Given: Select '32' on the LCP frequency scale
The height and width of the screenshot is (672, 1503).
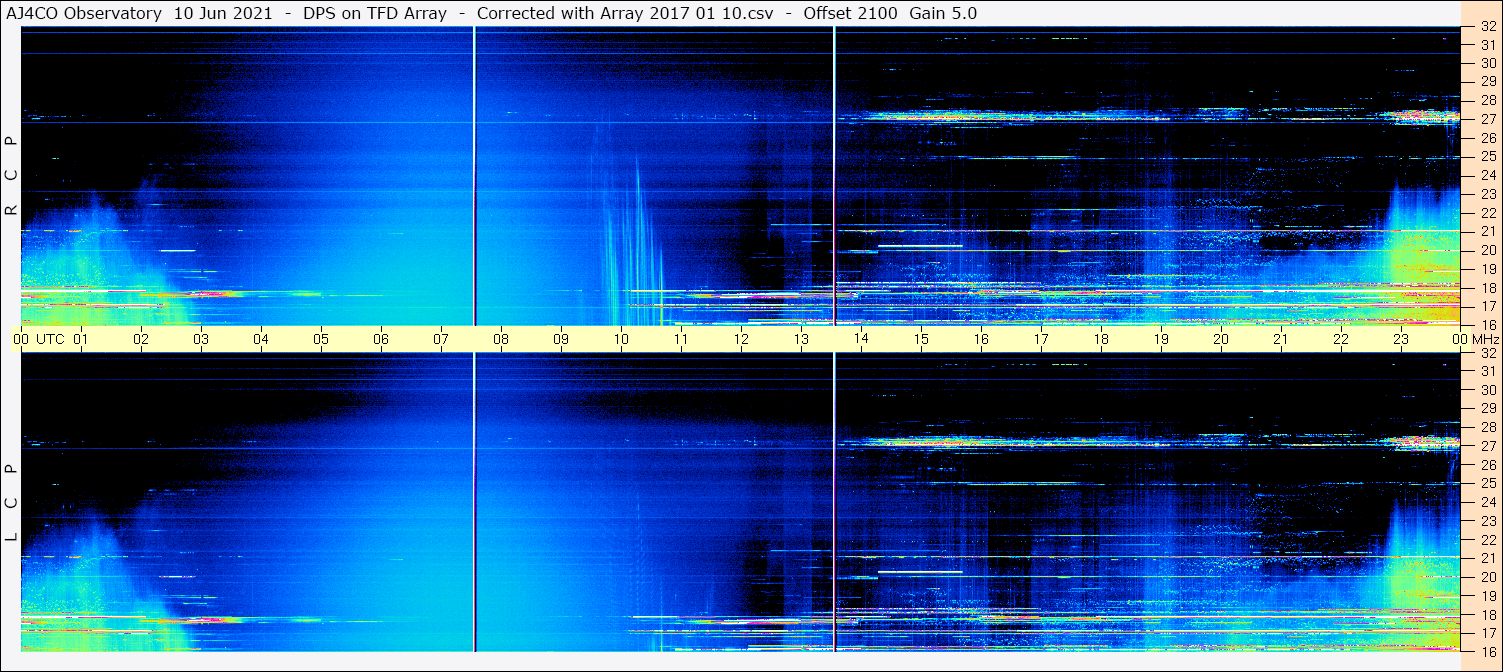Looking at the screenshot, I should pos(1487,352).
